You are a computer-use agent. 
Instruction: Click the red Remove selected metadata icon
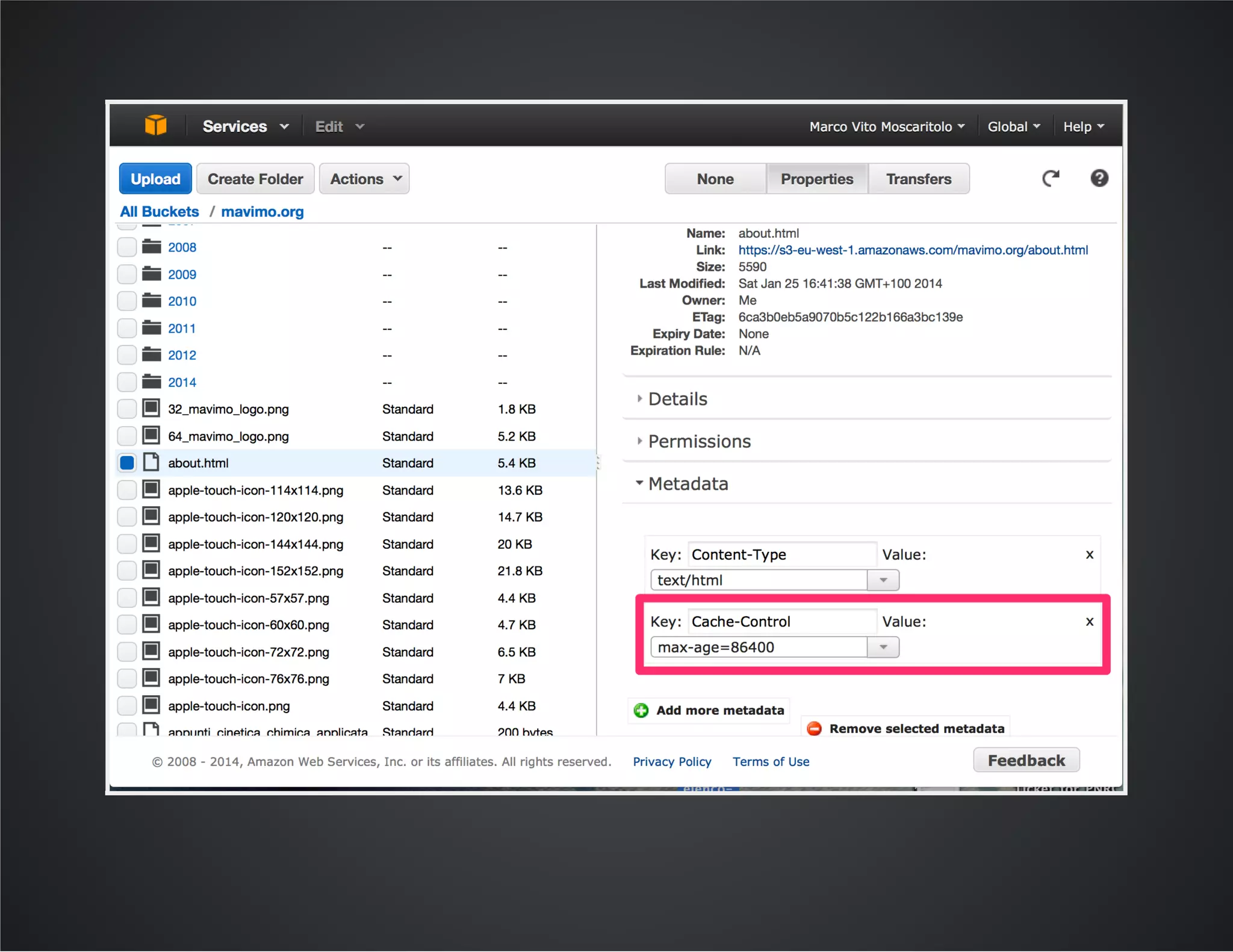[814, 729]
